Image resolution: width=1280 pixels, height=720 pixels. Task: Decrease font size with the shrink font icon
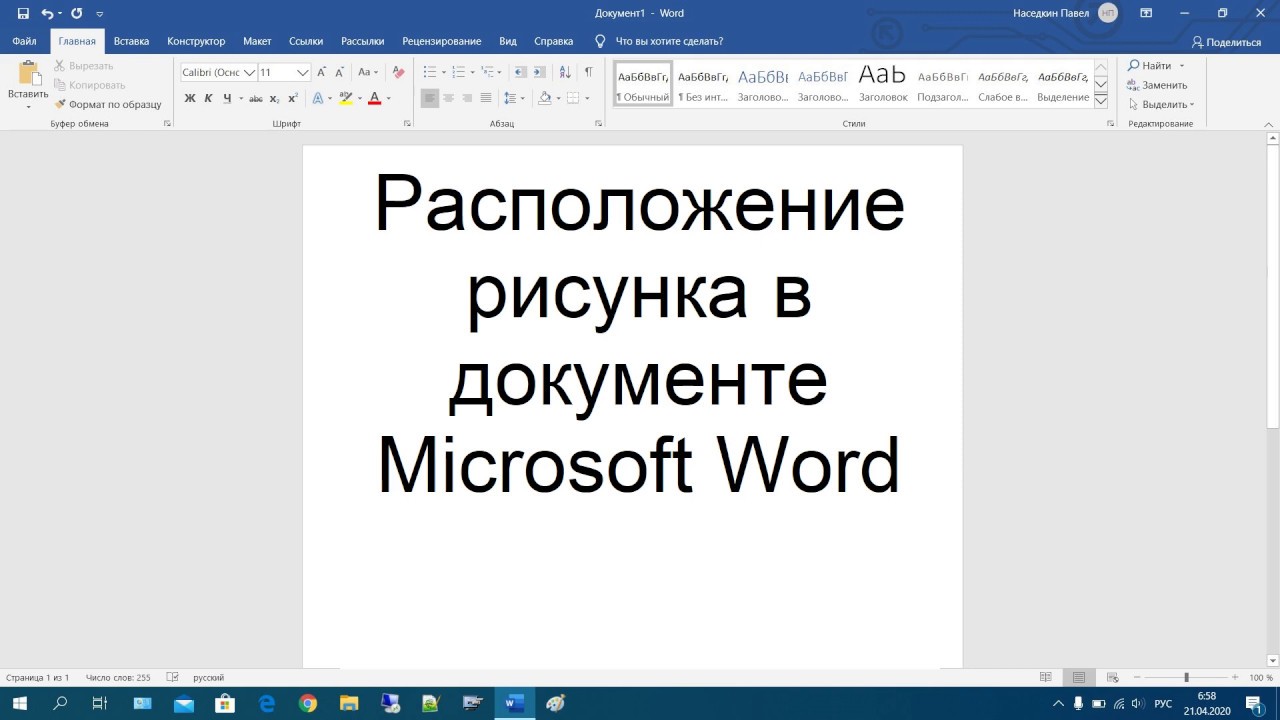[340, 72]
